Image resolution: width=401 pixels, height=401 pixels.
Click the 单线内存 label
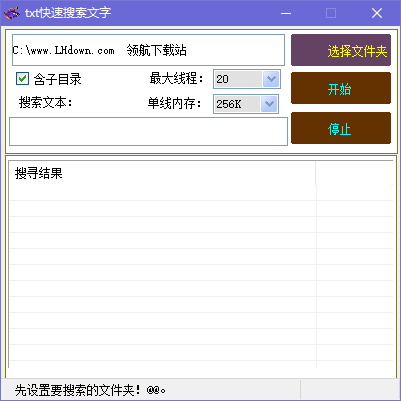click(x=175, y=104)
